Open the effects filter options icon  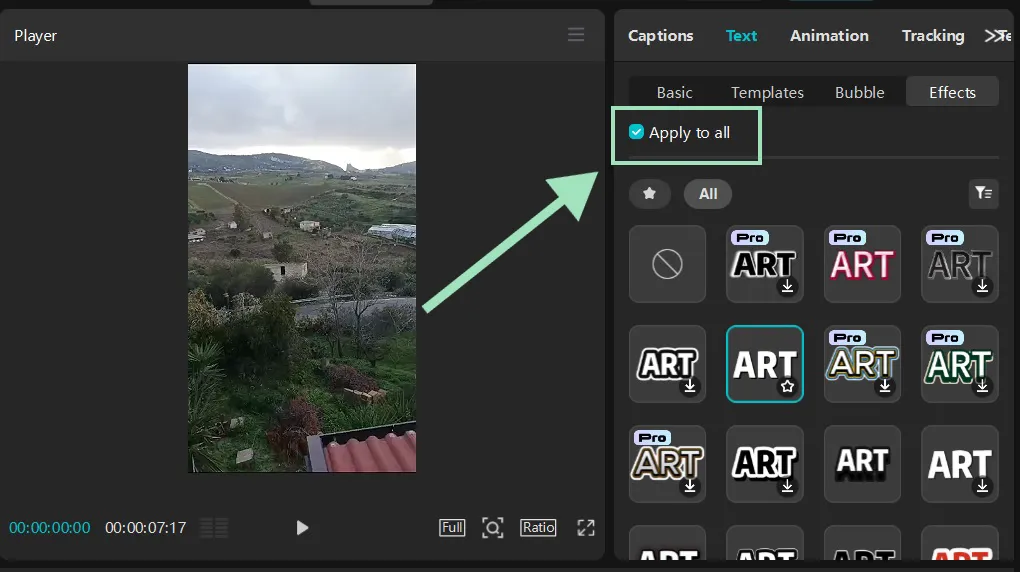983,193
